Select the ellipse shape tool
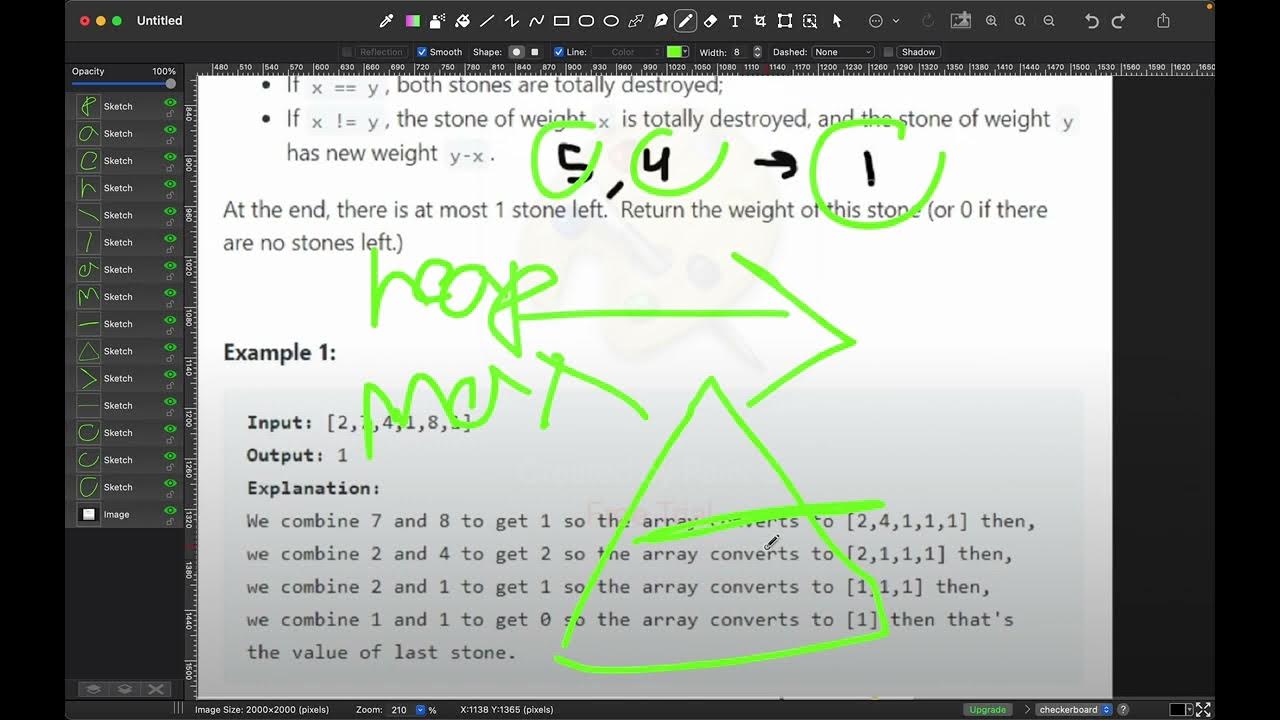 coord(611,21)
